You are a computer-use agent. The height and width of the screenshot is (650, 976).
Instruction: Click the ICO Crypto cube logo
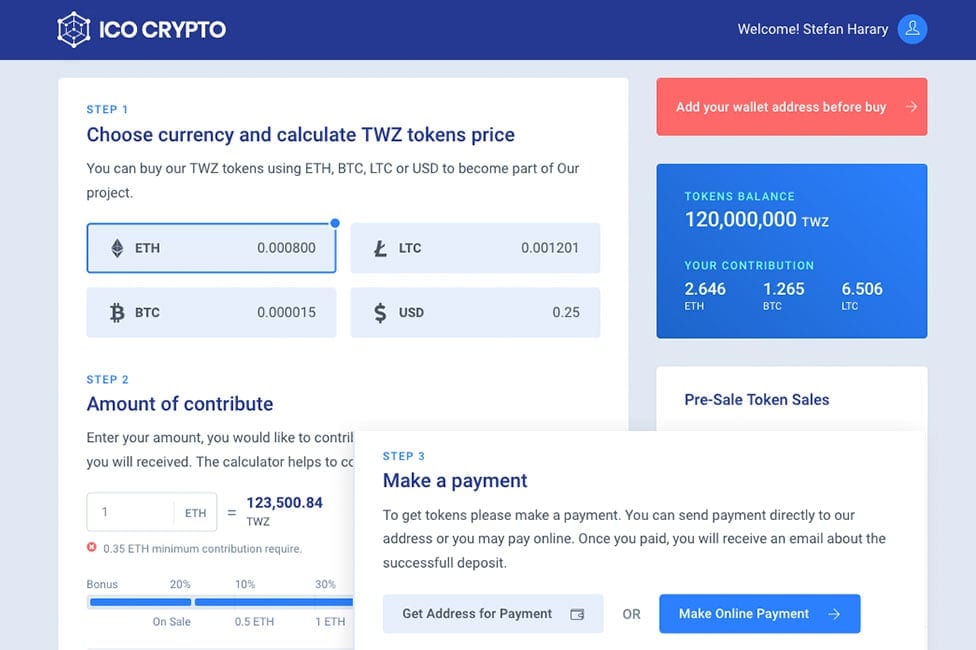click(74, 29)
